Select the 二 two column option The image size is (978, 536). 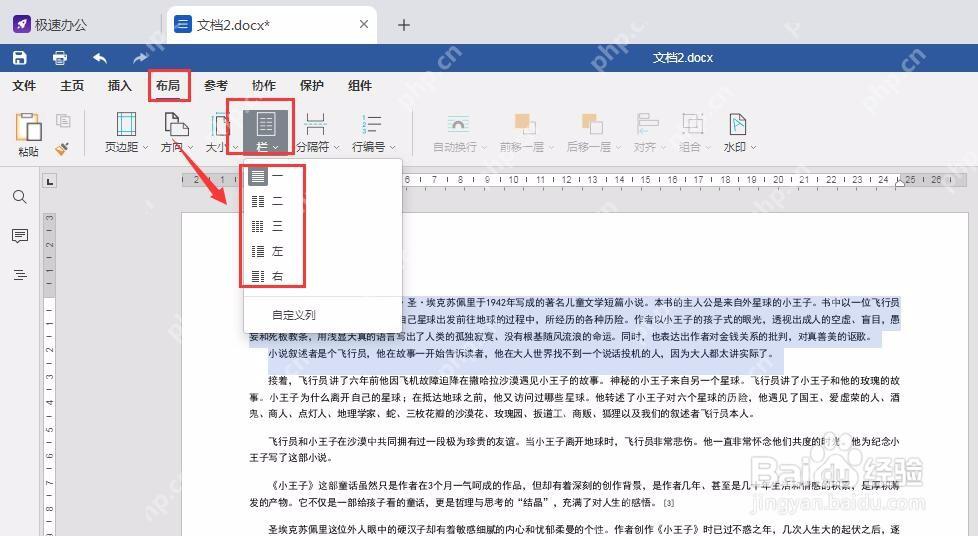click(322, 201)
